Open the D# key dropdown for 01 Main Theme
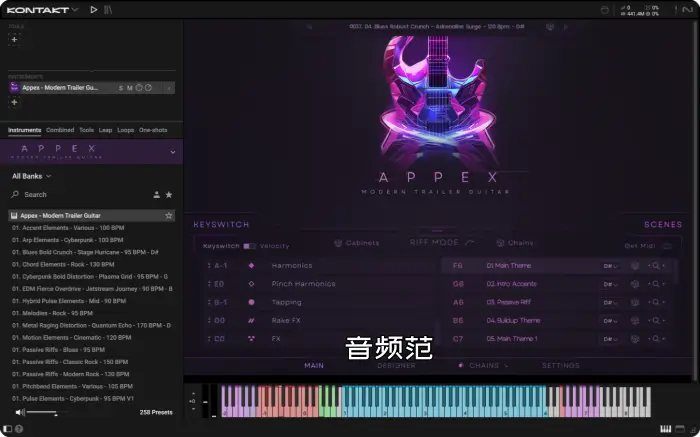The width and height of the screenshot is (700, 437). click(x=610, y=266)
